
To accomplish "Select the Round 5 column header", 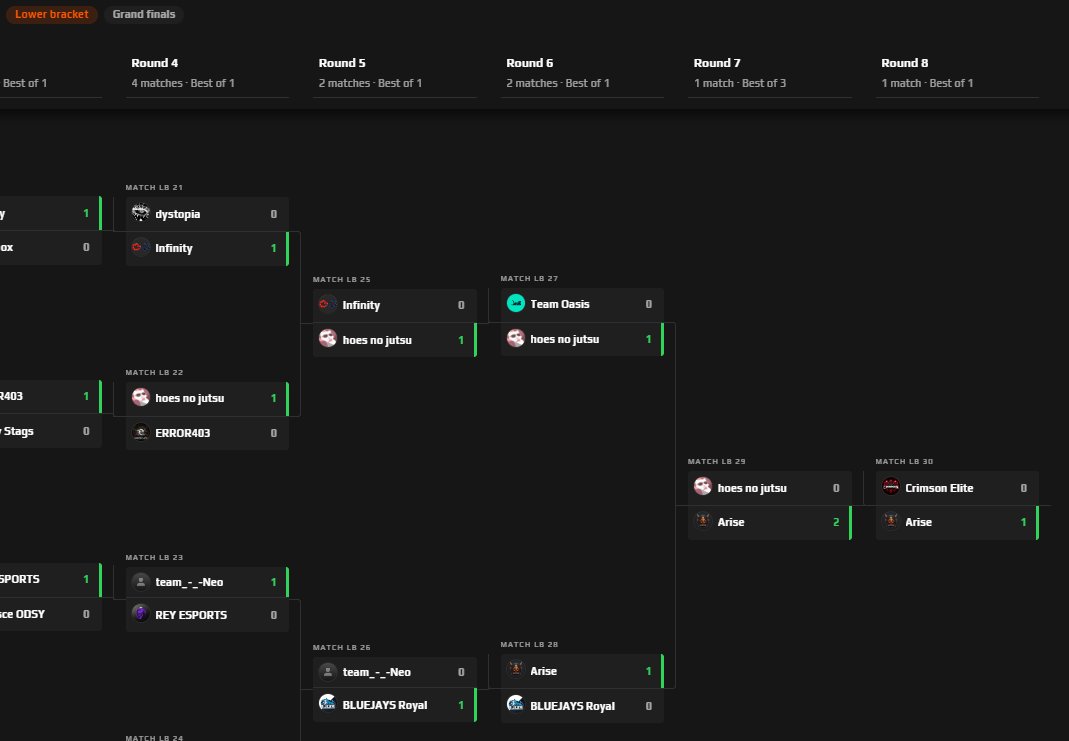I will 342,63.
